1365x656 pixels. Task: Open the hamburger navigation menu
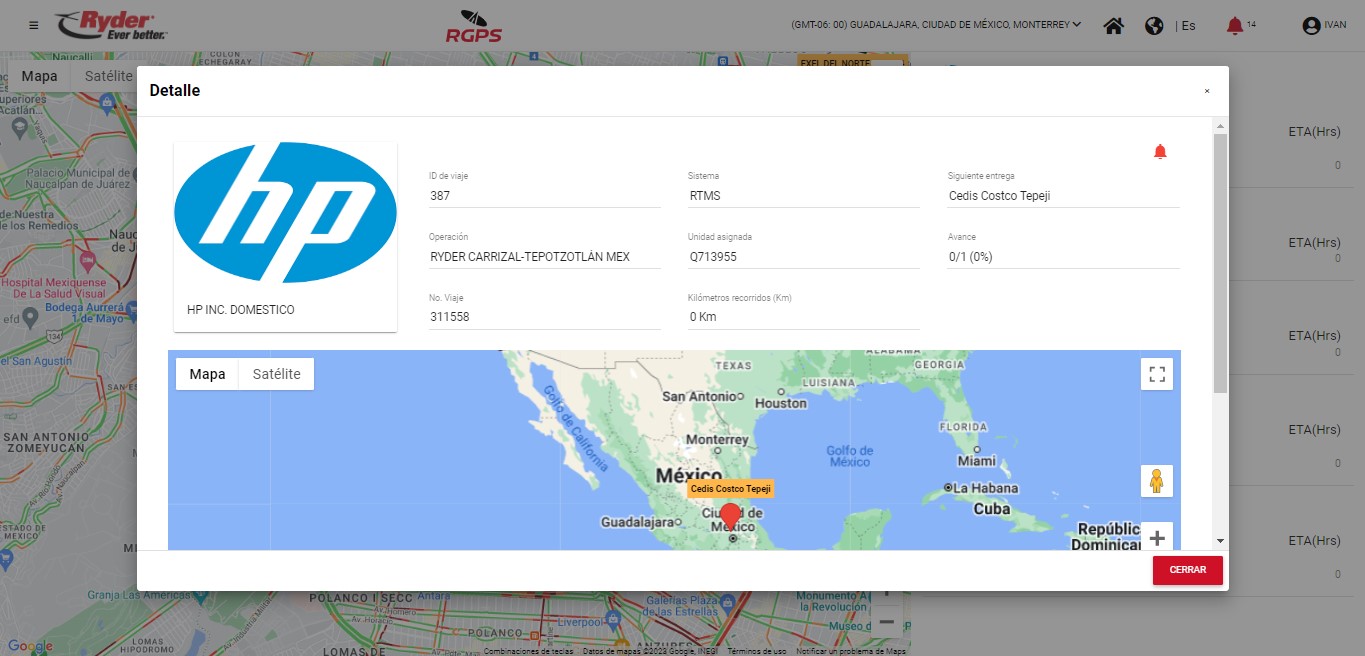tap(34, 25)
